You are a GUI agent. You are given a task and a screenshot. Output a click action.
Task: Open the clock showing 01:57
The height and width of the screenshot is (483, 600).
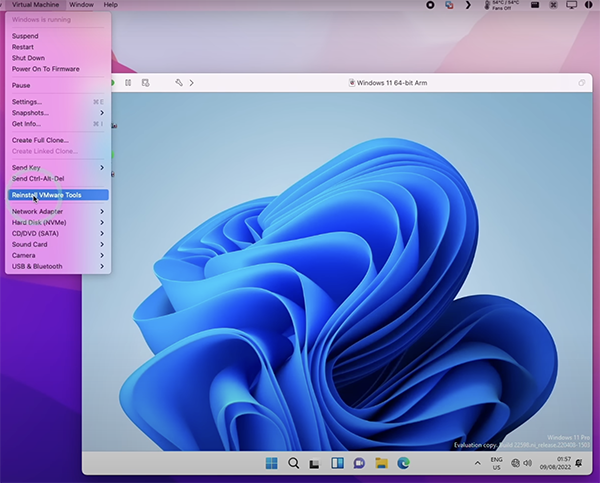point(555,463)
